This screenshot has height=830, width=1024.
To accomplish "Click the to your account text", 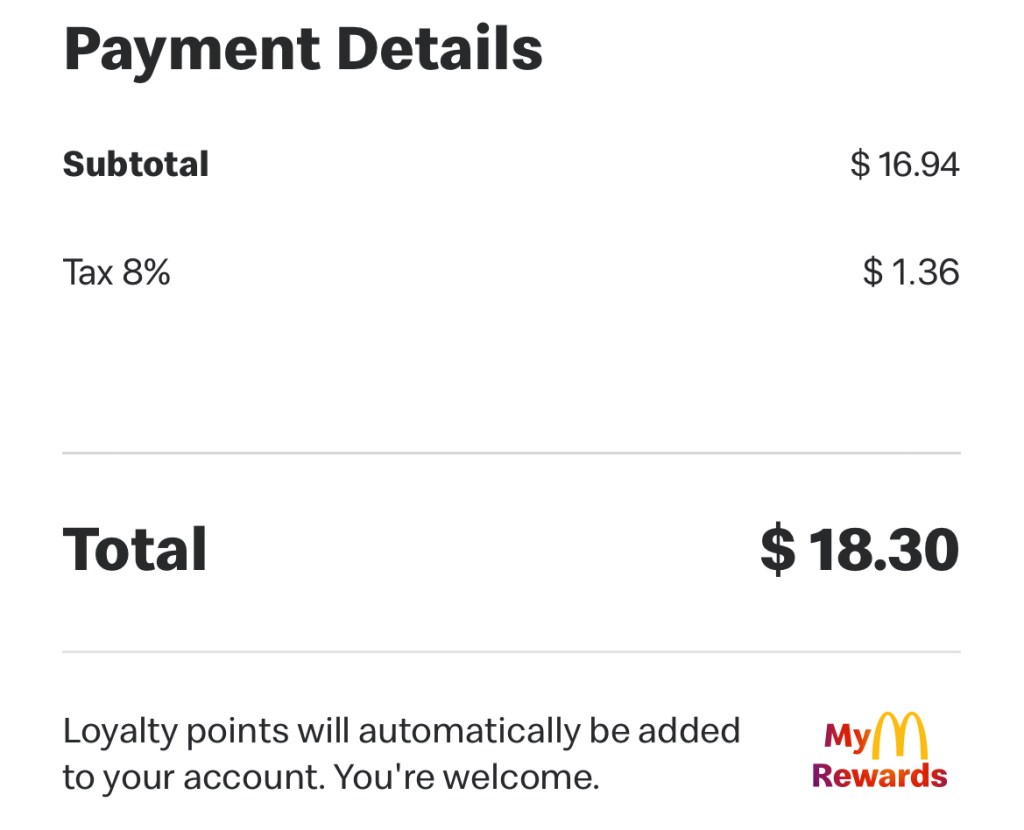I will coord(193,777).
